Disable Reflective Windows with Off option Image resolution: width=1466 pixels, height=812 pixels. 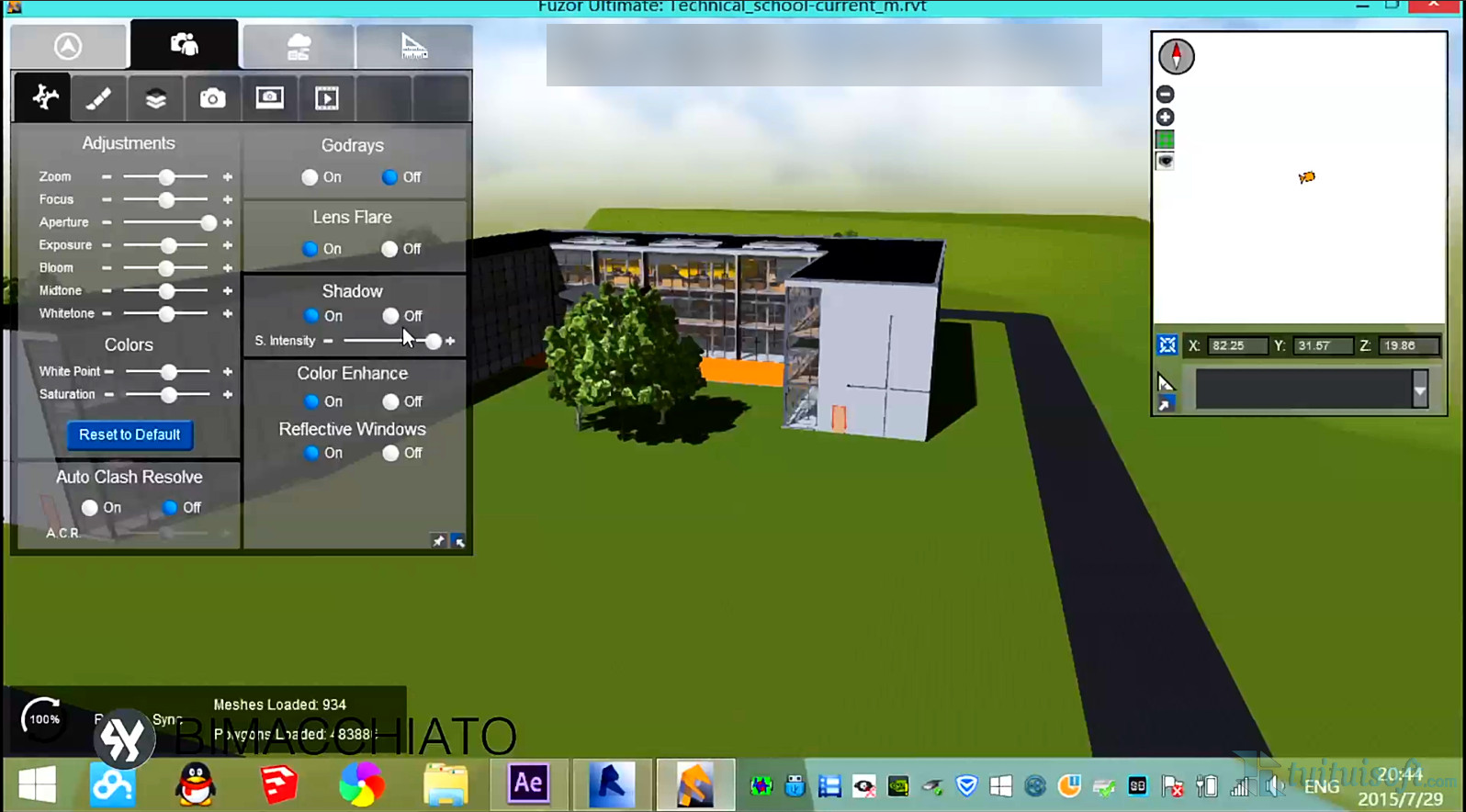(390, 453)
